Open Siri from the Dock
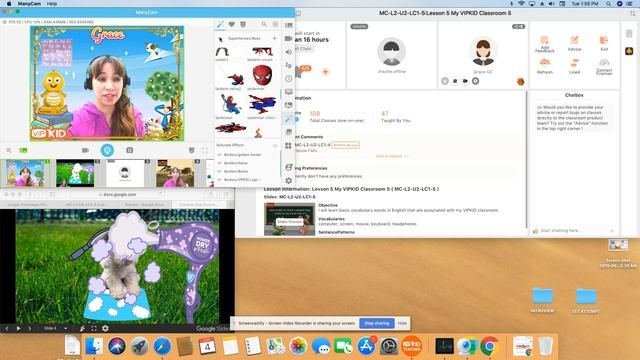Screen dimensions: 640x360 click(117, 346)
